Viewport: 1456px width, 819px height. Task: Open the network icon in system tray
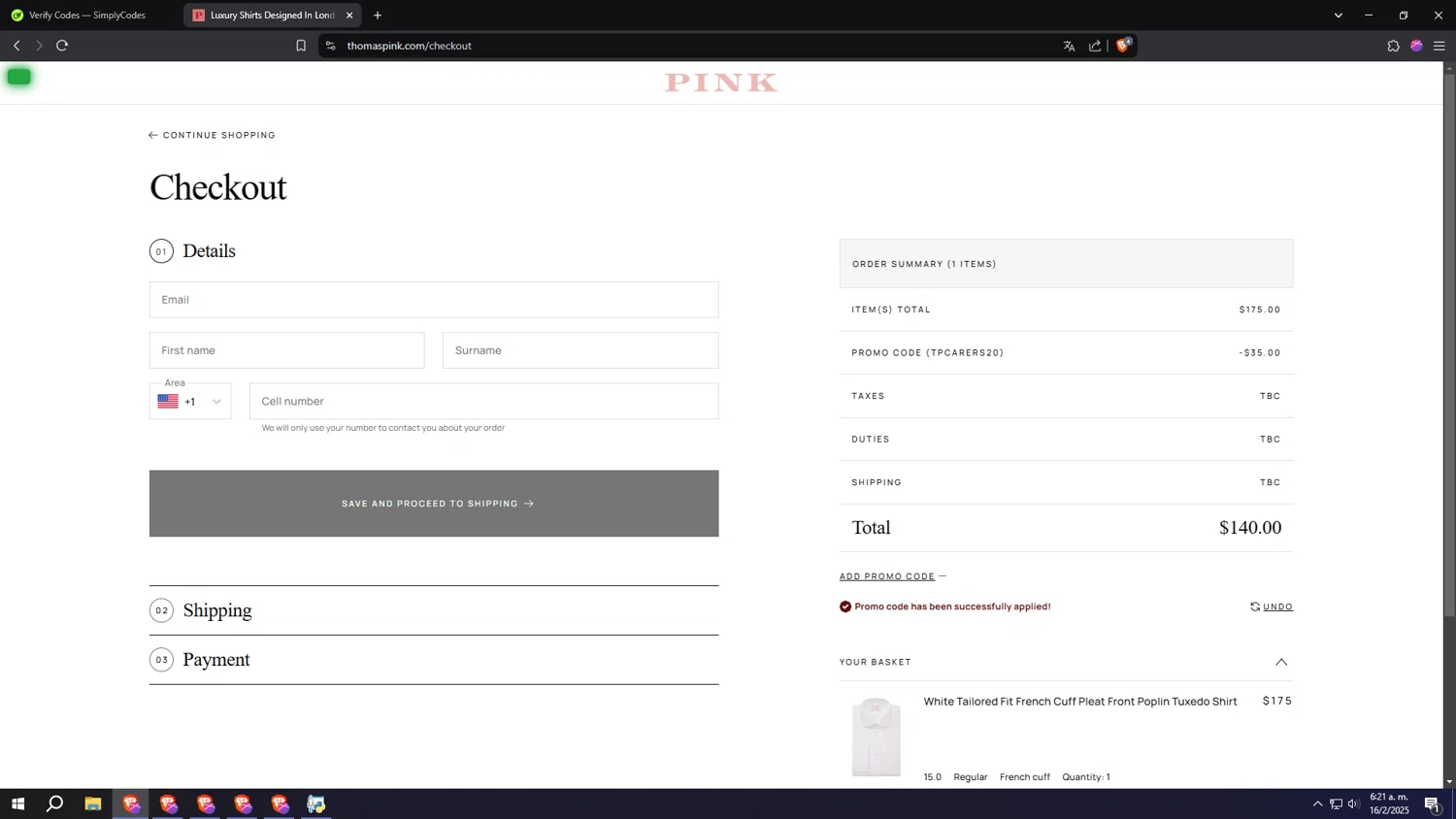click(x=1336, y=803)
